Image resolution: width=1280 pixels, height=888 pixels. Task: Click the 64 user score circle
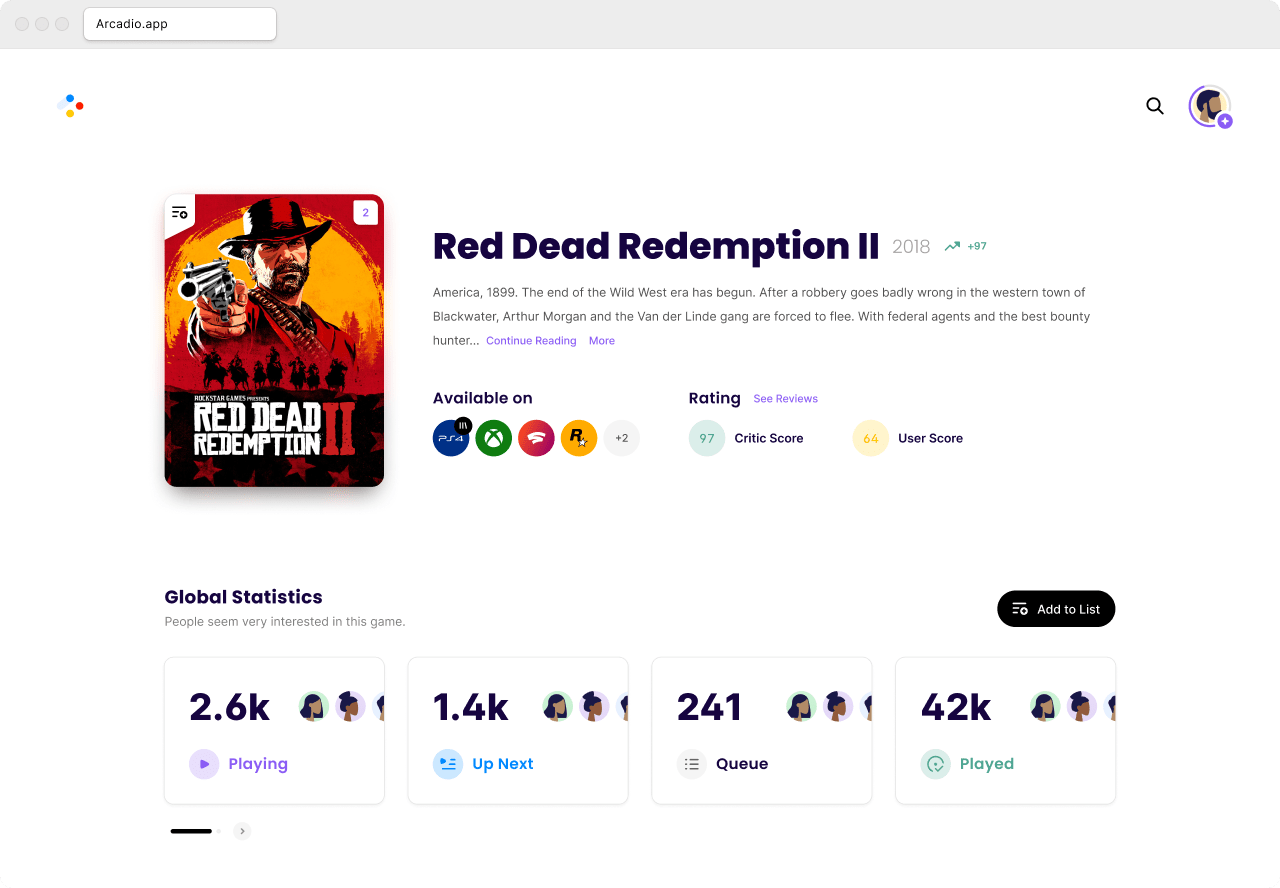click(871, 438)
